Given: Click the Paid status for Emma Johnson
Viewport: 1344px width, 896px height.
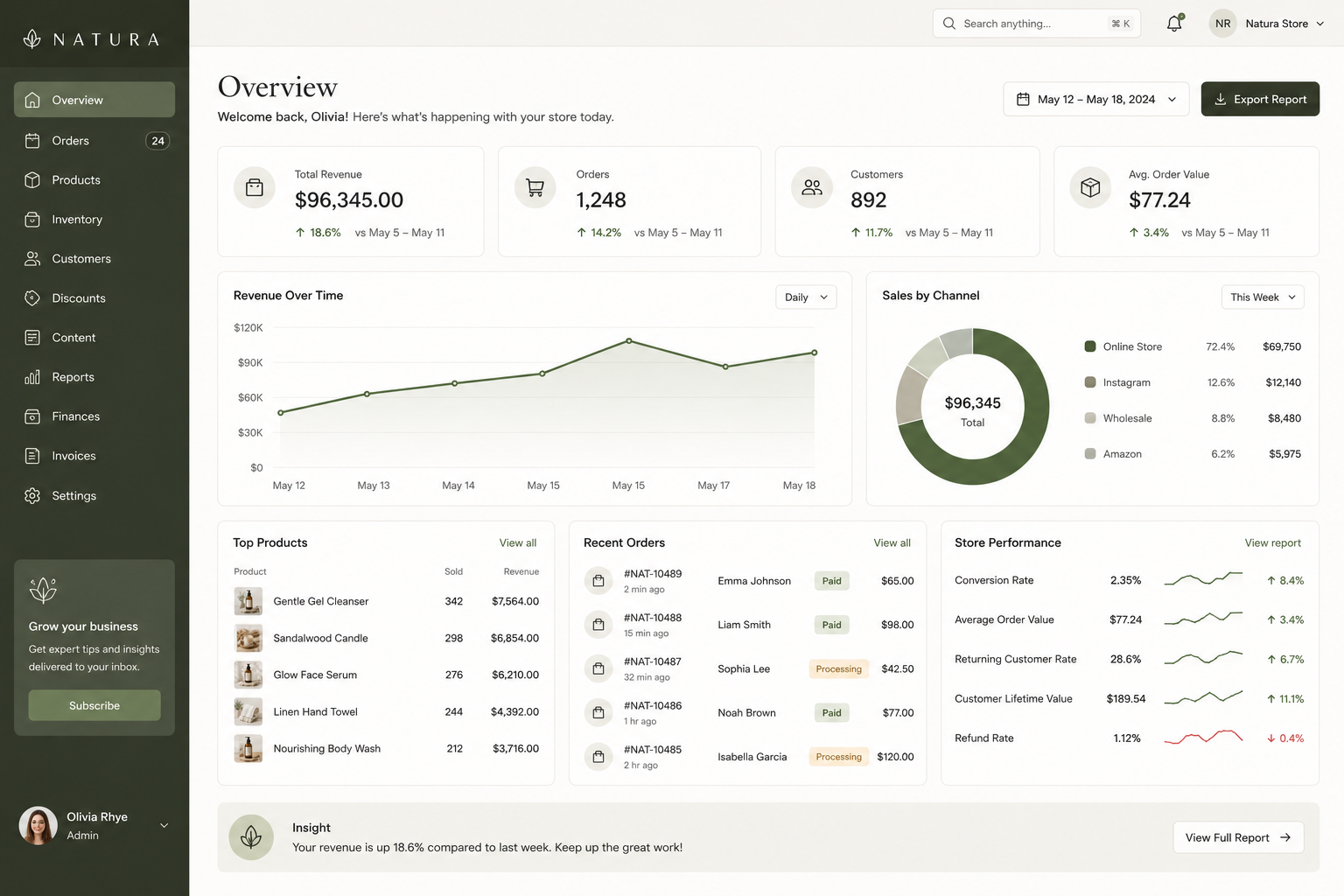Looking at the screenshot, I should [831, 580].
